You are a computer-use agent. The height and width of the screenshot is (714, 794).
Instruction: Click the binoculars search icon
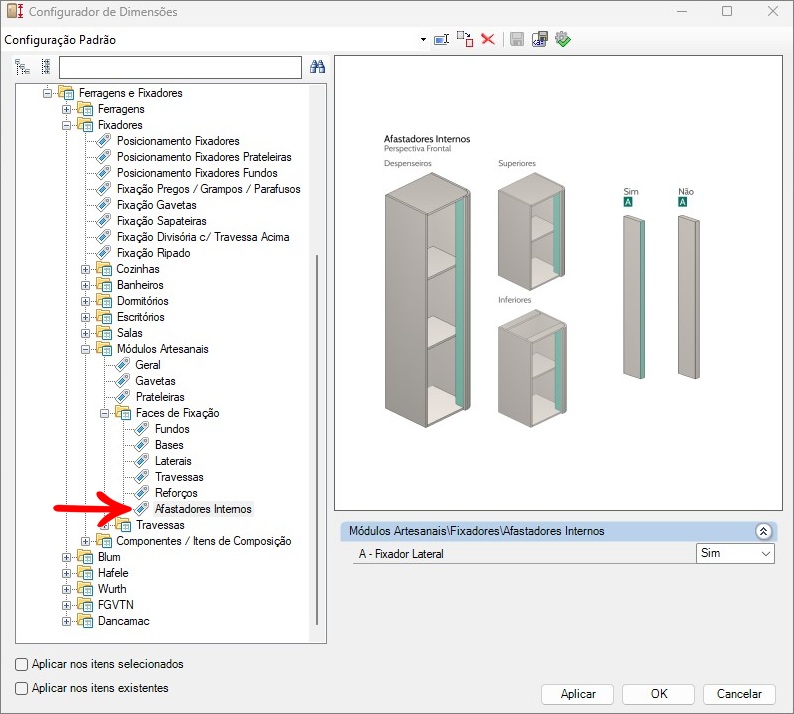click(317, 66)
